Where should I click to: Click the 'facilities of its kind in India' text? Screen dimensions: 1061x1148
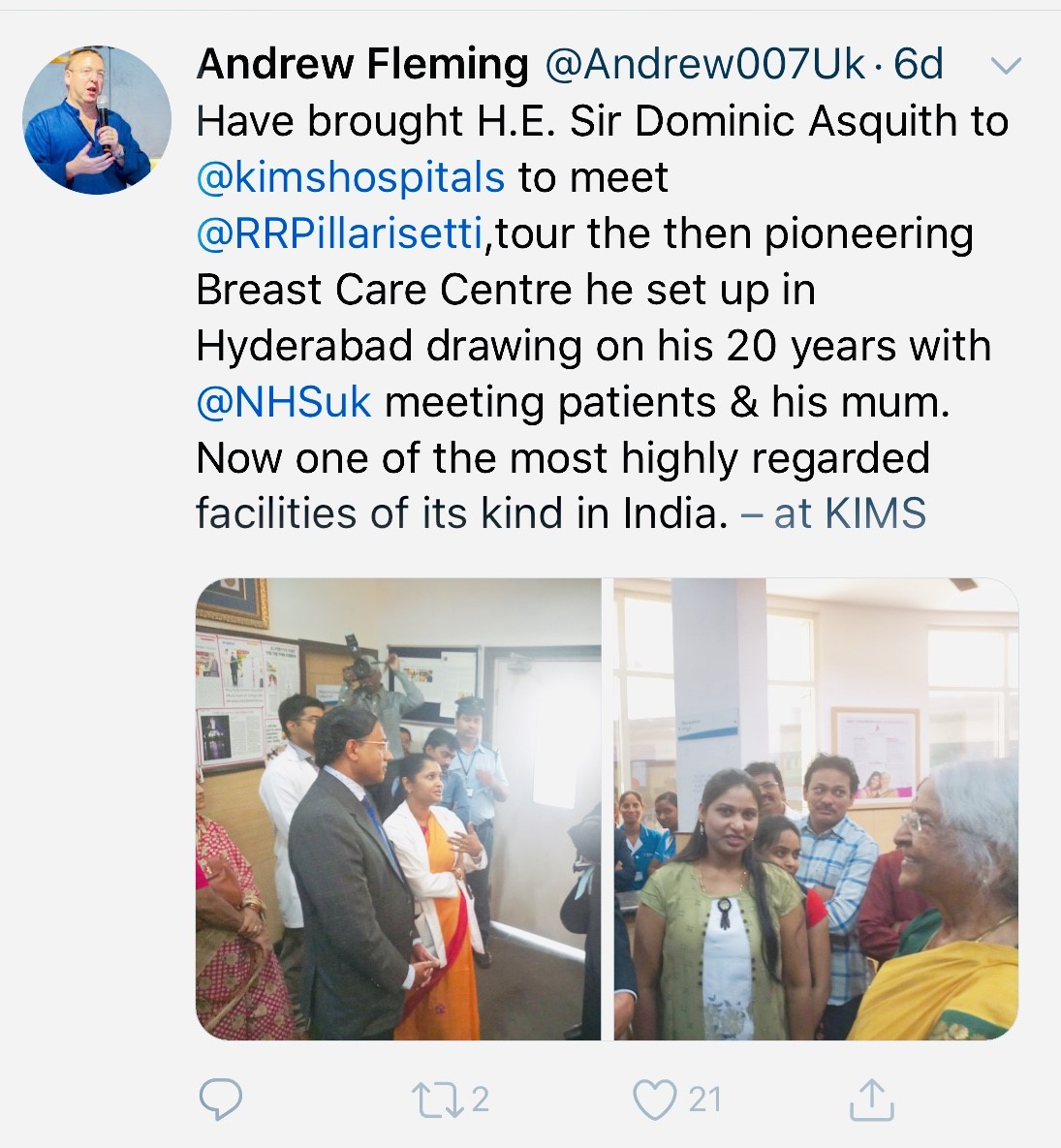coord(462,512)
